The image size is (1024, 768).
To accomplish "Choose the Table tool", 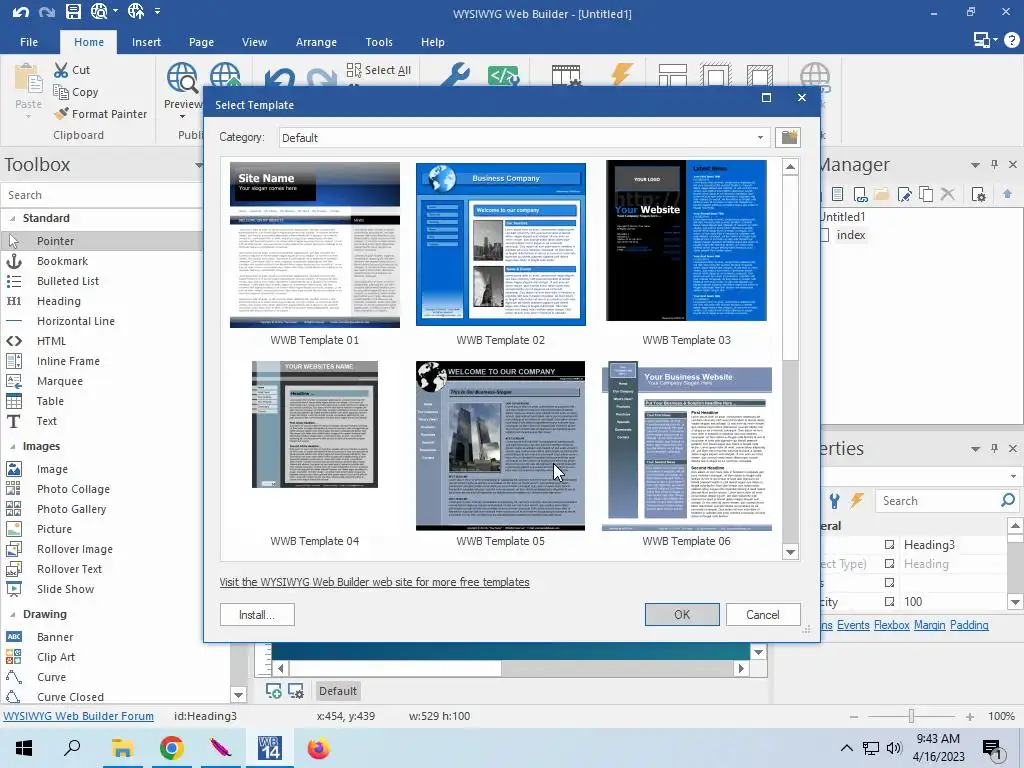I will [50, 401].
